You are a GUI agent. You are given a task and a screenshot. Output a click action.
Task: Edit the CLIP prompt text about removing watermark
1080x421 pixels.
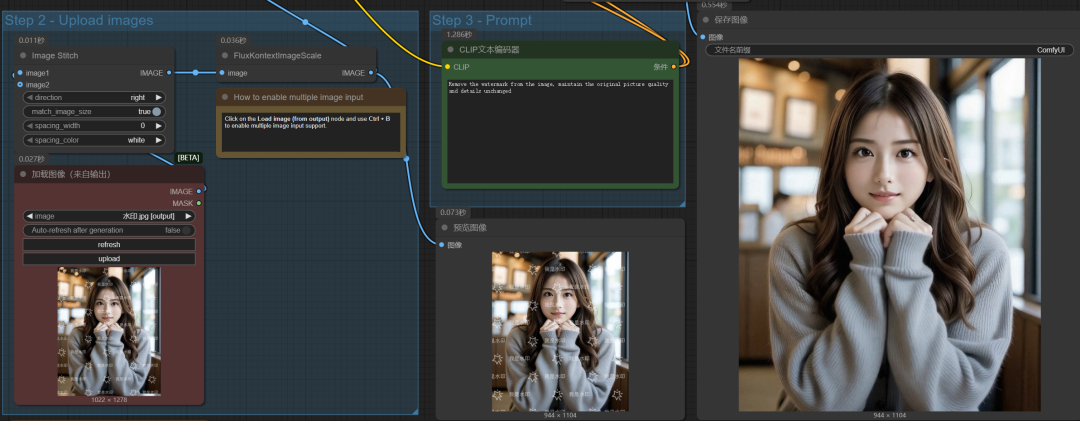pyautogui.click(x=560, y=131)
